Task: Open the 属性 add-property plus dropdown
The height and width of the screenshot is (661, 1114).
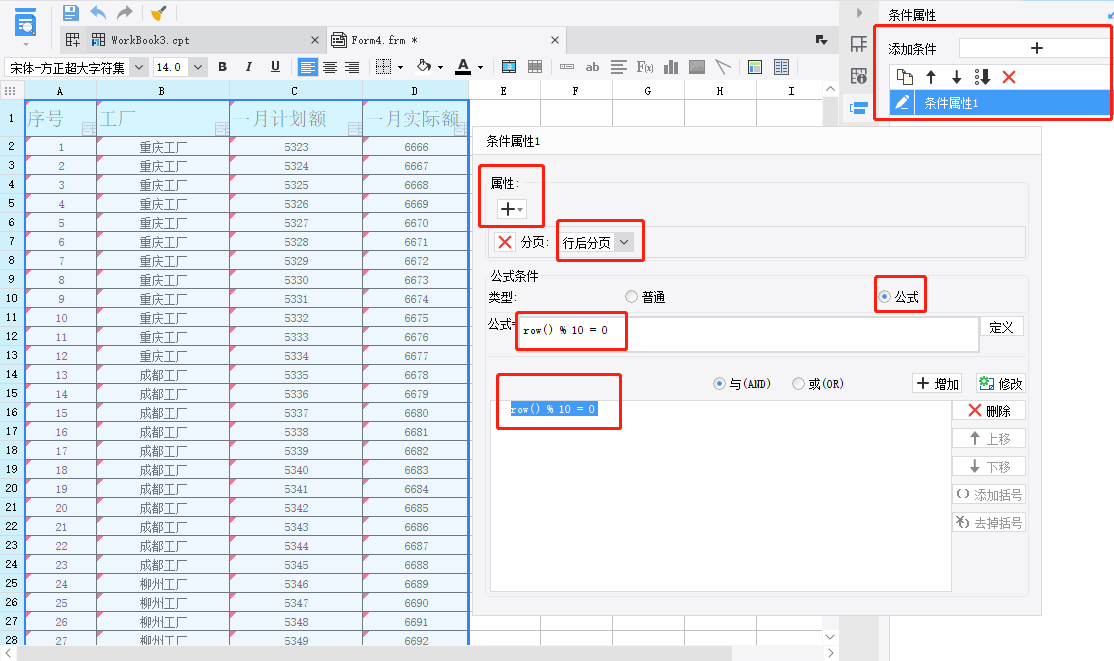Action: (x=512, y=209)
